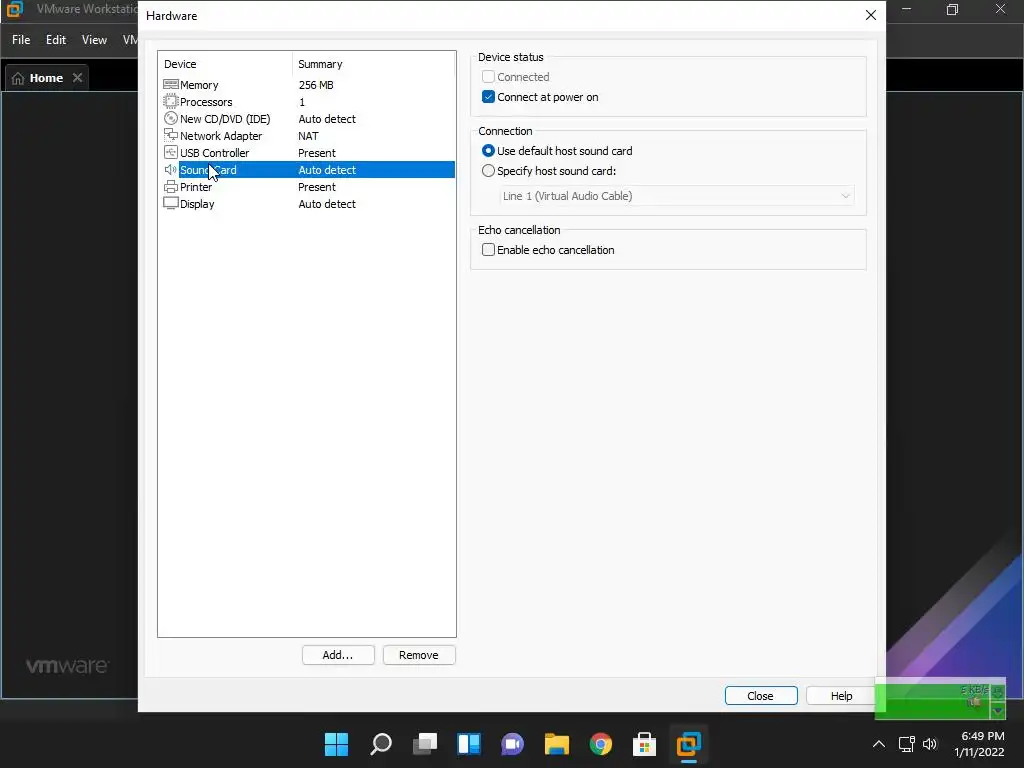1024x768 pixels.
Task: Open Microsoft Store from taskbar
Action: click(x=645, y=744)
